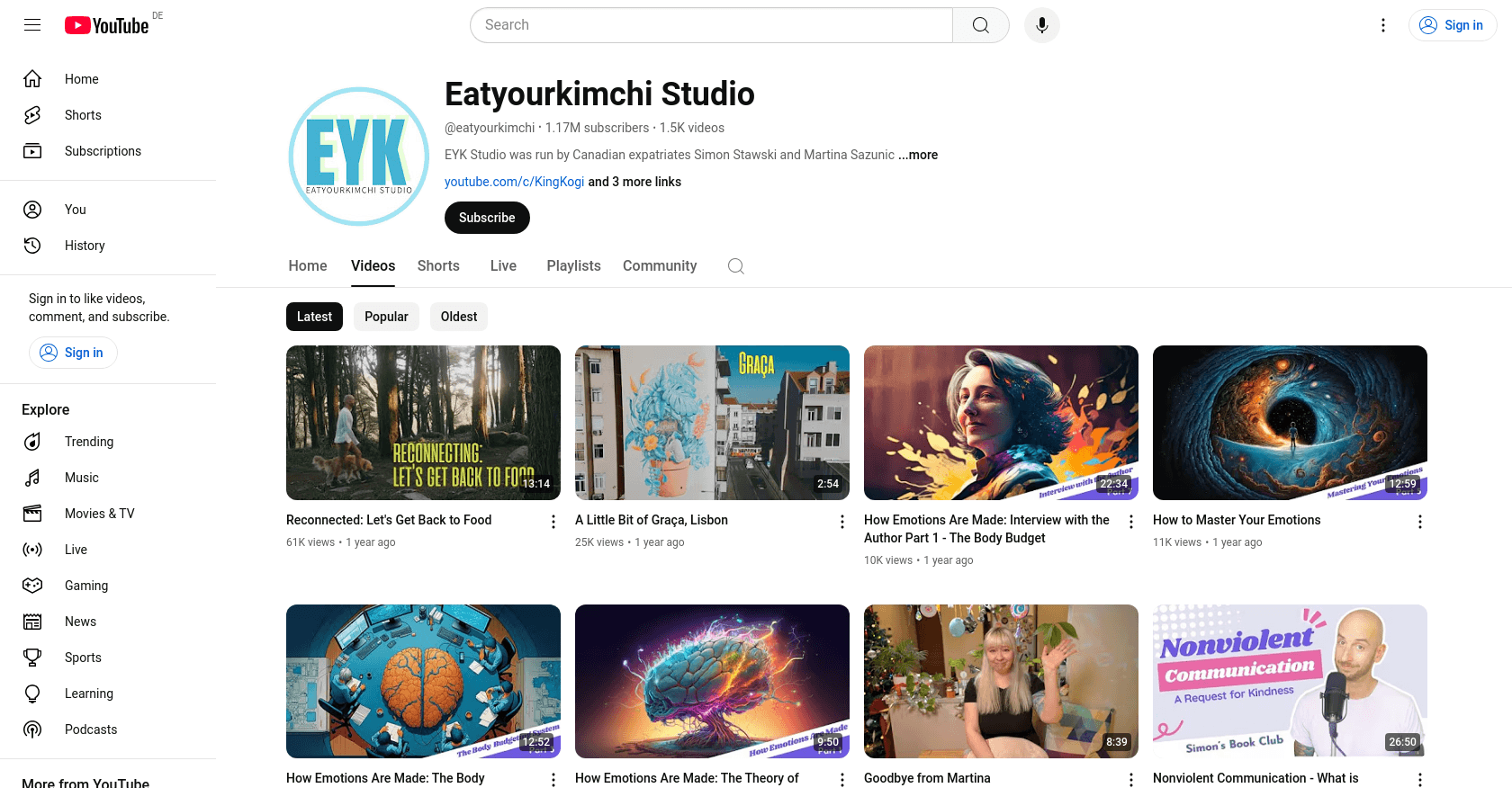Screen dimensions: 1512x788
Task: Open the hamburger guide menu
Action: click(32, 25)
